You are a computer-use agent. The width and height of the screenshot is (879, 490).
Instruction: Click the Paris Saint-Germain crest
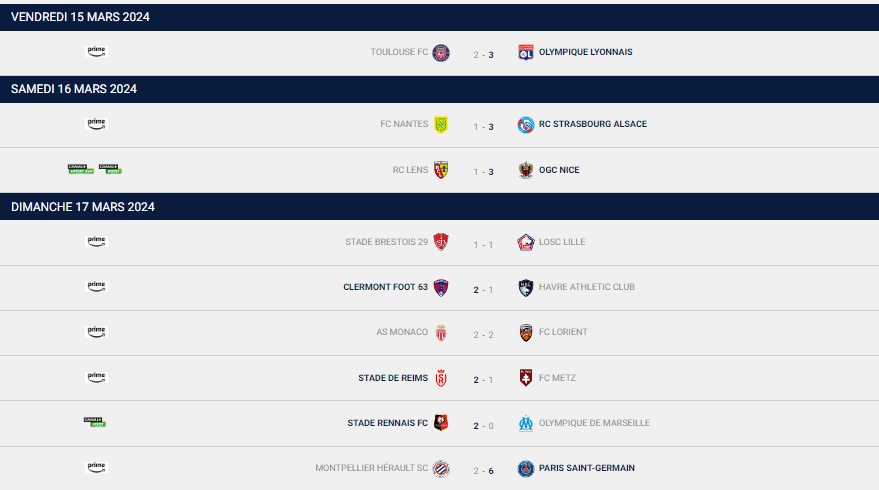[x=525, y=468]
